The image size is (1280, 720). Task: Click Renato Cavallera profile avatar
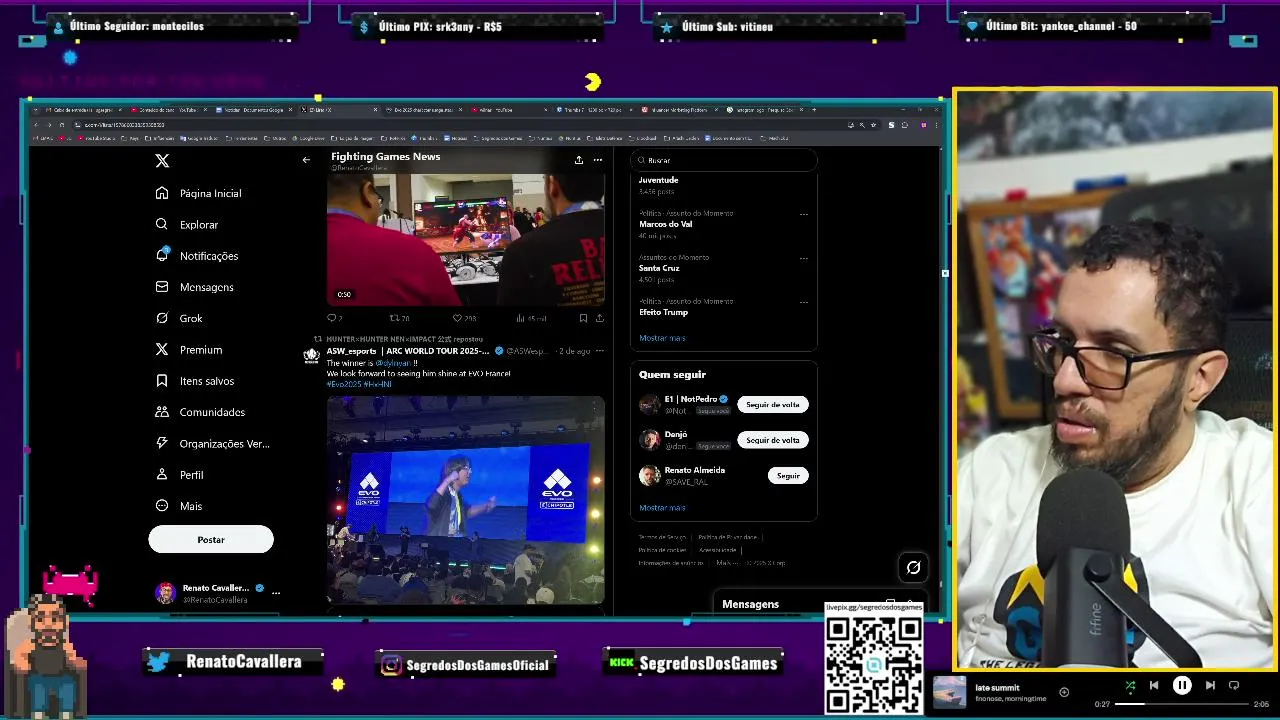165,593
